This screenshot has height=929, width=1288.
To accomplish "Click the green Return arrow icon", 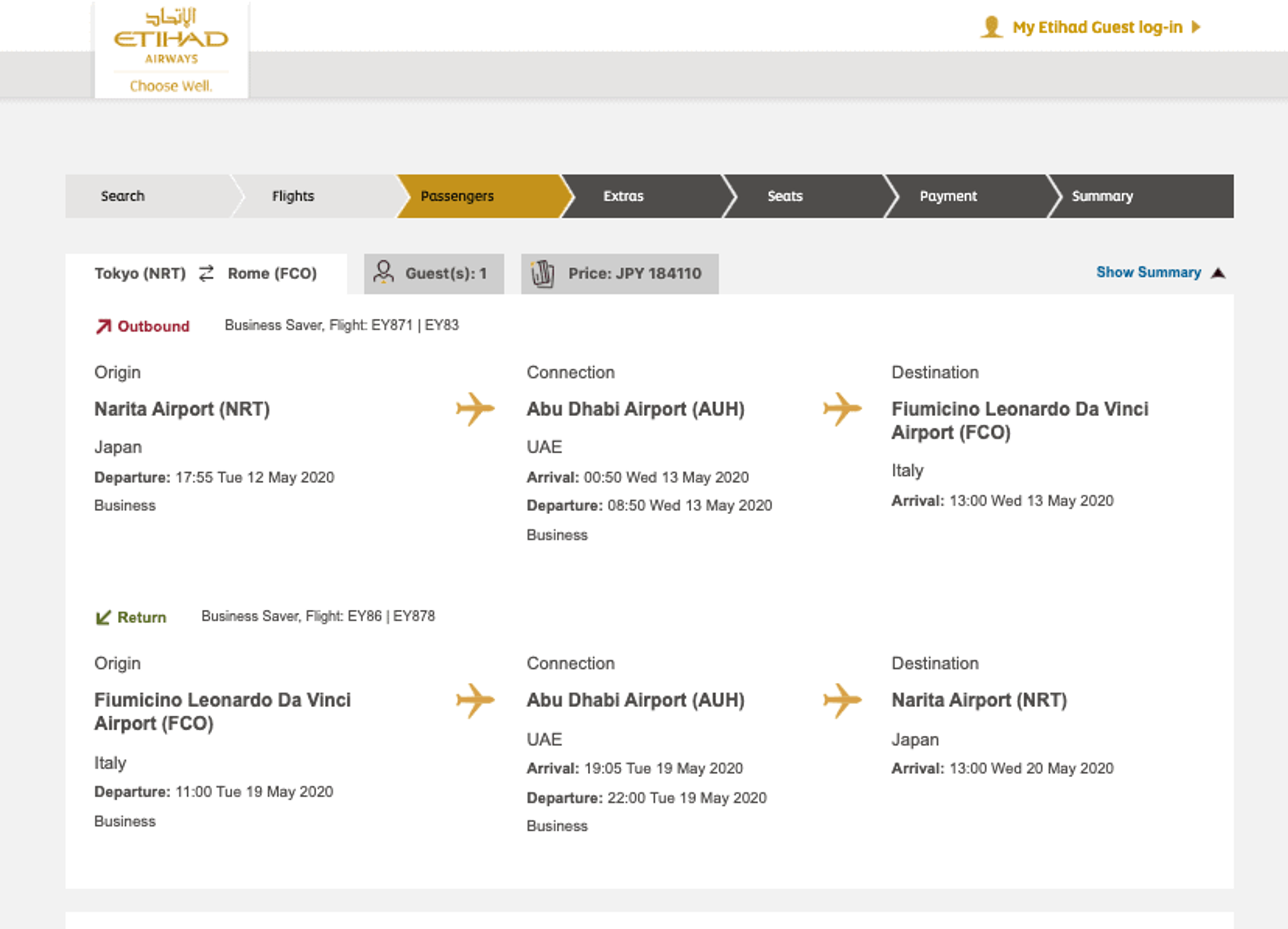I will pos(103,617).
